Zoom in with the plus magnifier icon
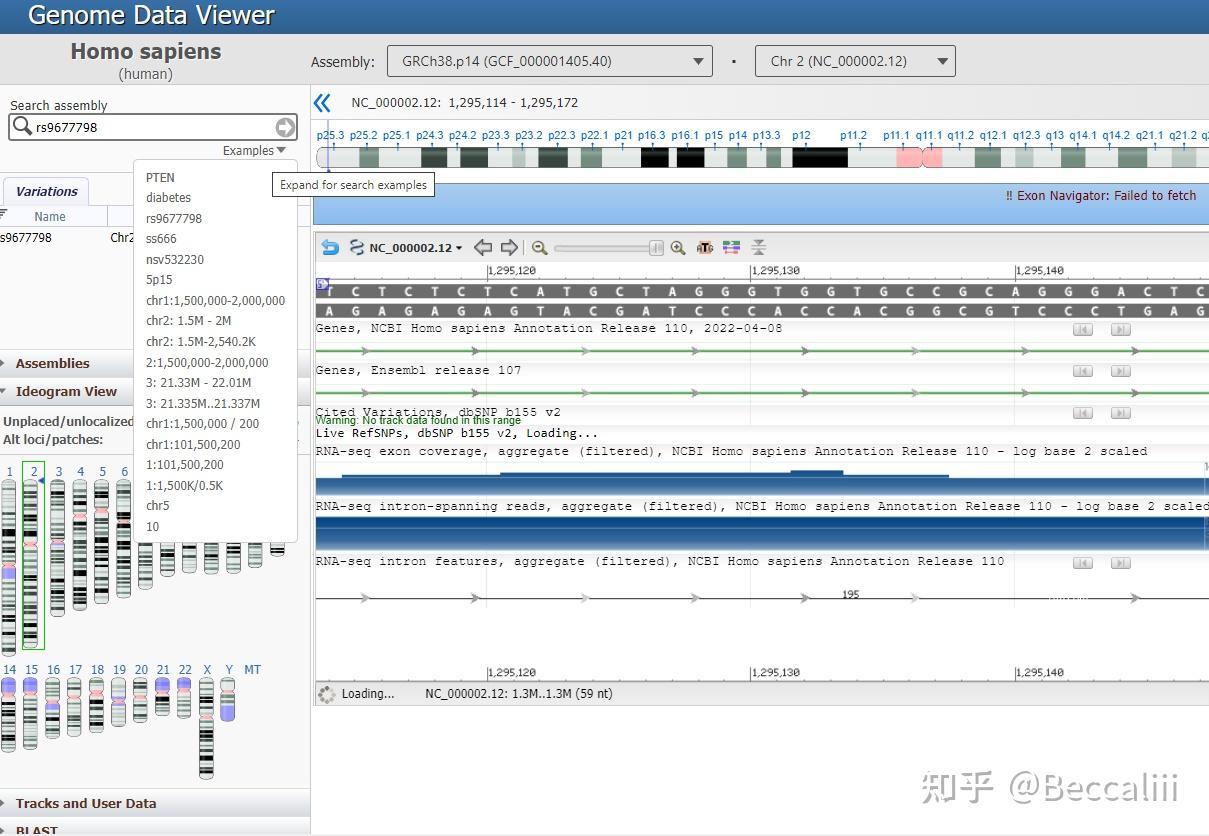Screen dimensions: 1209x836 tap(678, 248)
